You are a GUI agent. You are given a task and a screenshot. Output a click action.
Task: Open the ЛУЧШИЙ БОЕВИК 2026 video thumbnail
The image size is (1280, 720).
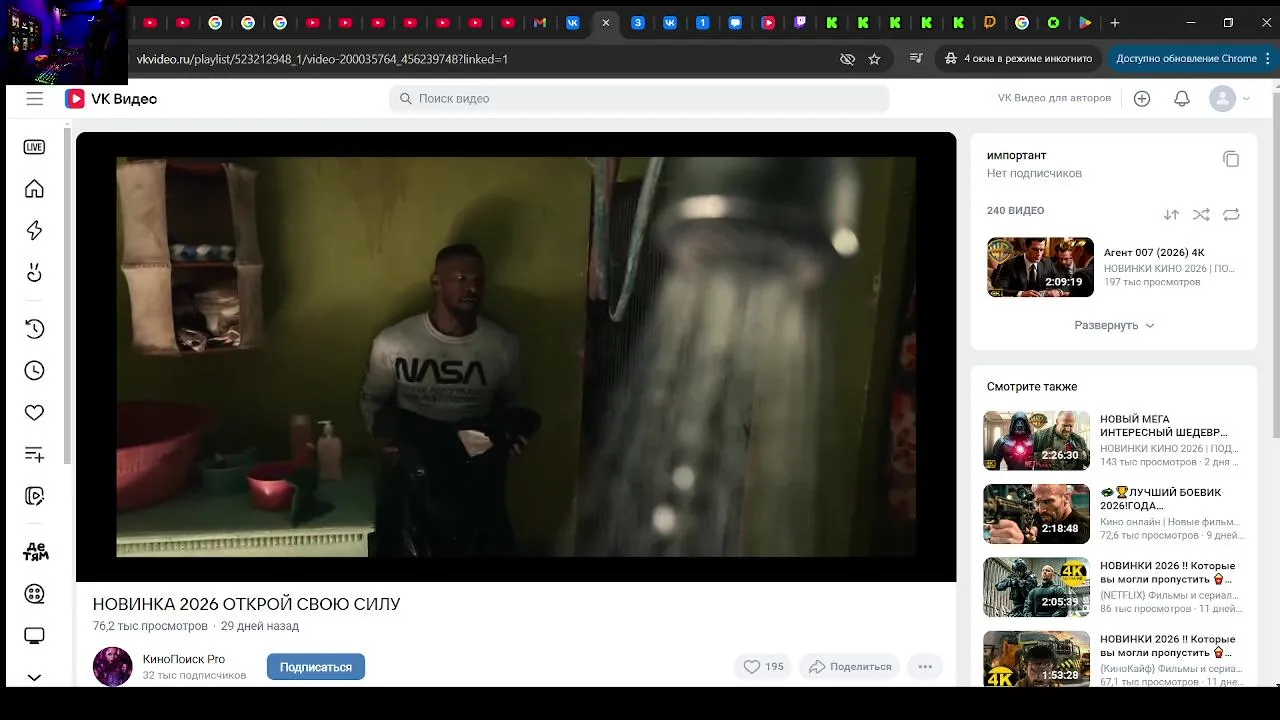(1036, 514)
